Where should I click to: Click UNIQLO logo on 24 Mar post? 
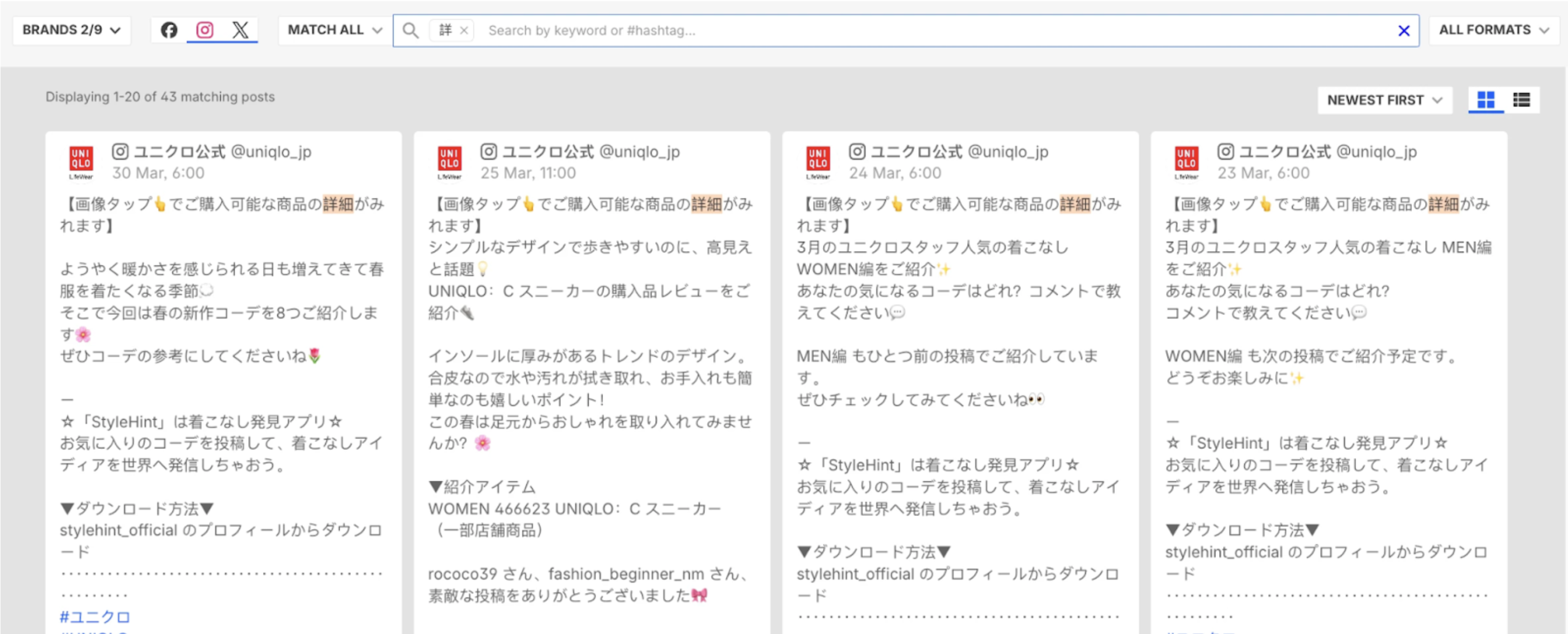pyautogui.click(x=818, y=162)
